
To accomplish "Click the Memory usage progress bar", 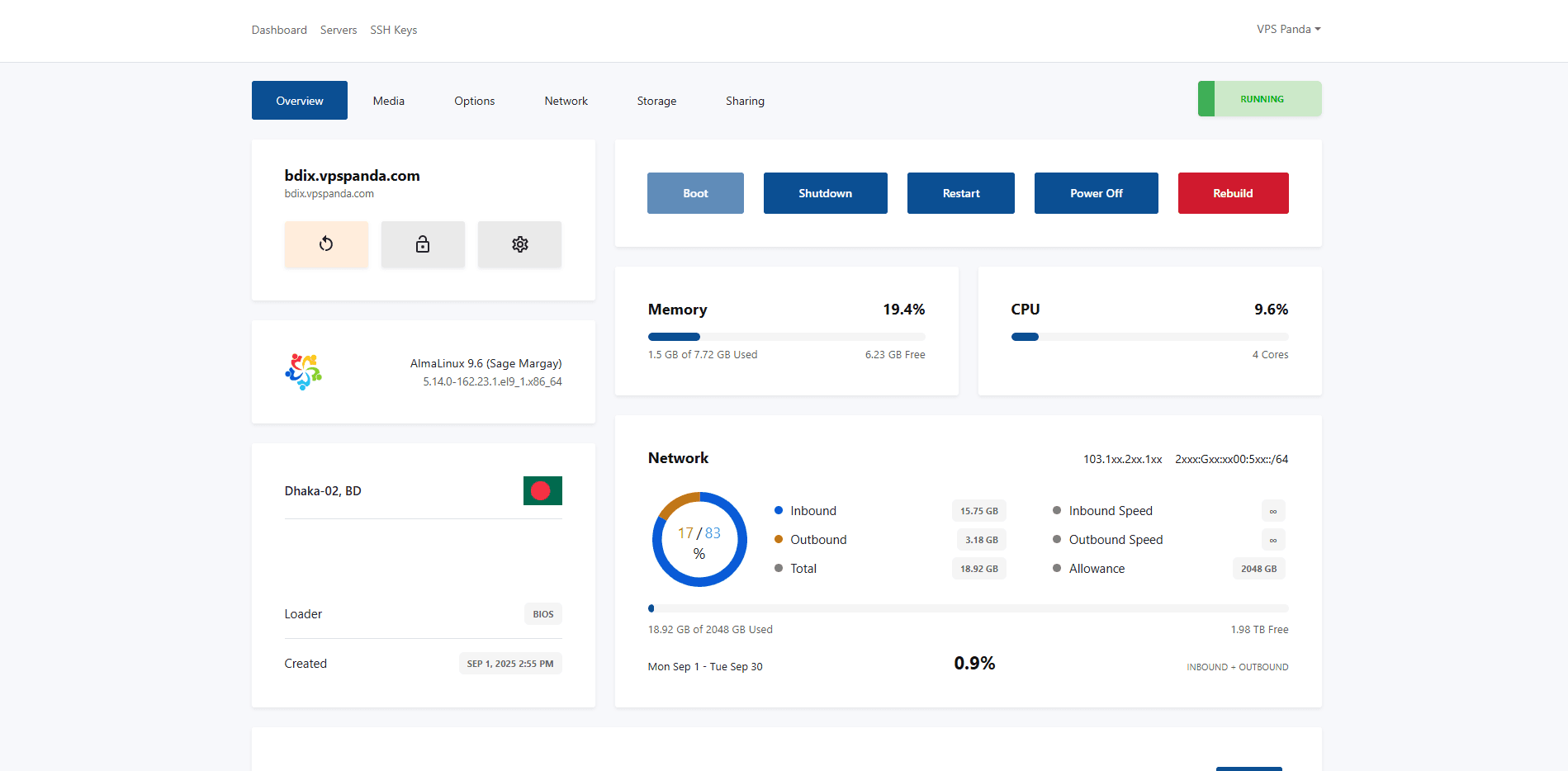I will coord(786,336).
